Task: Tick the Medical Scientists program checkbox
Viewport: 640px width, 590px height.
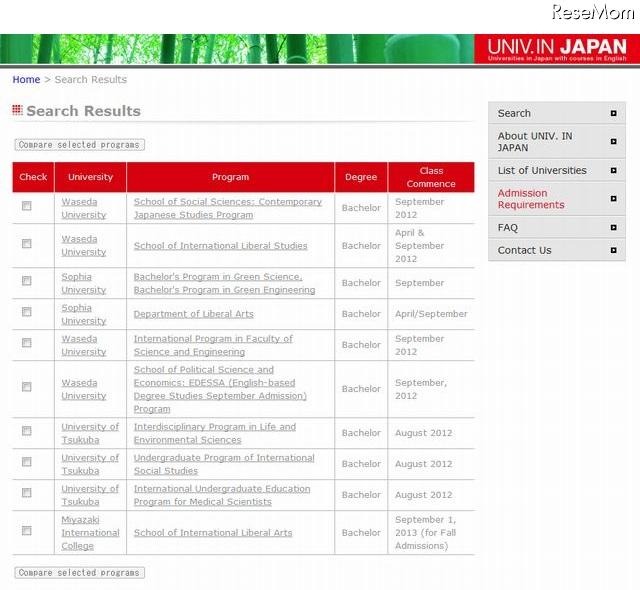Action: tap(27, 492)
